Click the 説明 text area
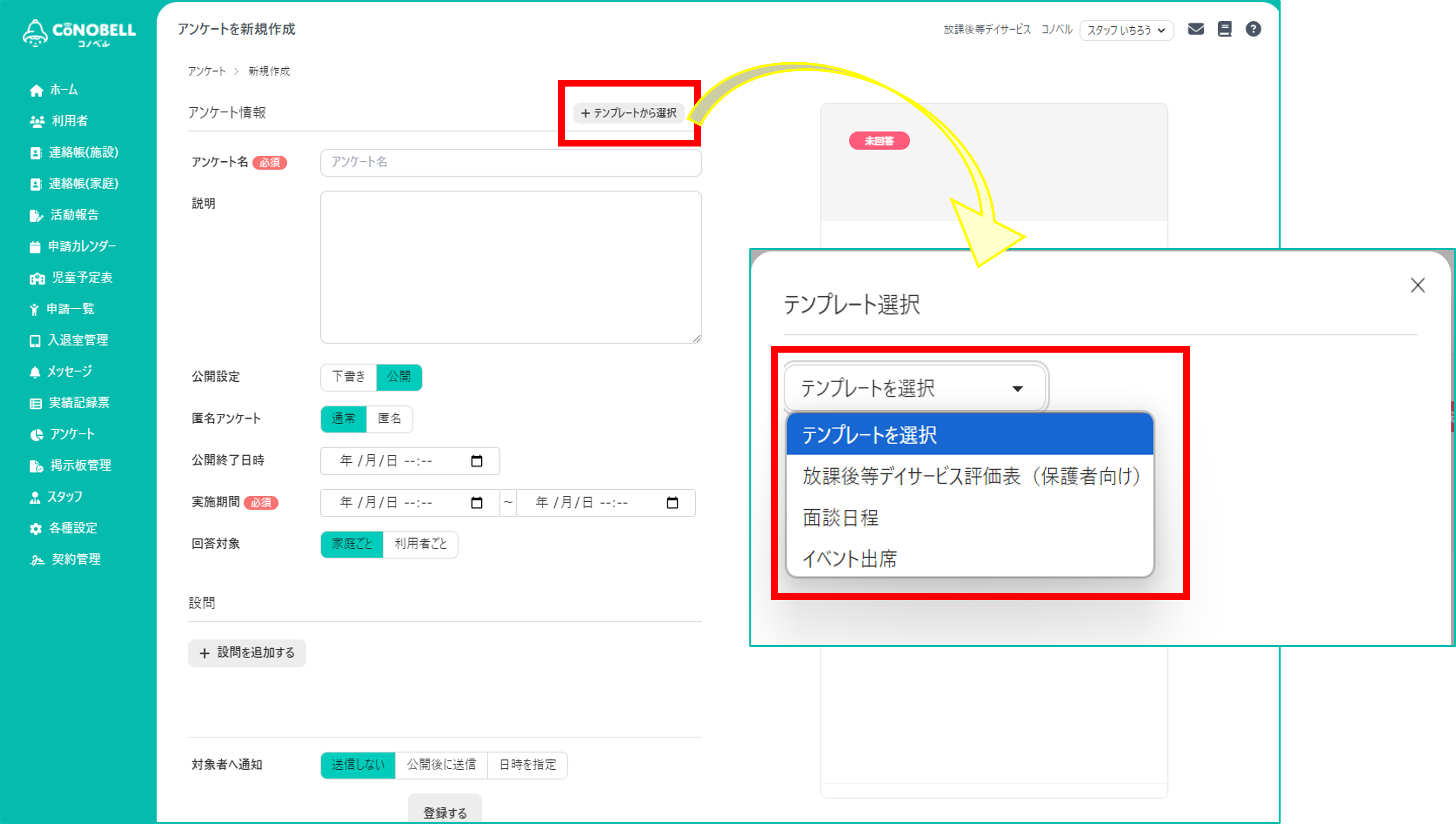Image resolution: width=1456 pixels, height=824 pixels. [x=511, y=267]
